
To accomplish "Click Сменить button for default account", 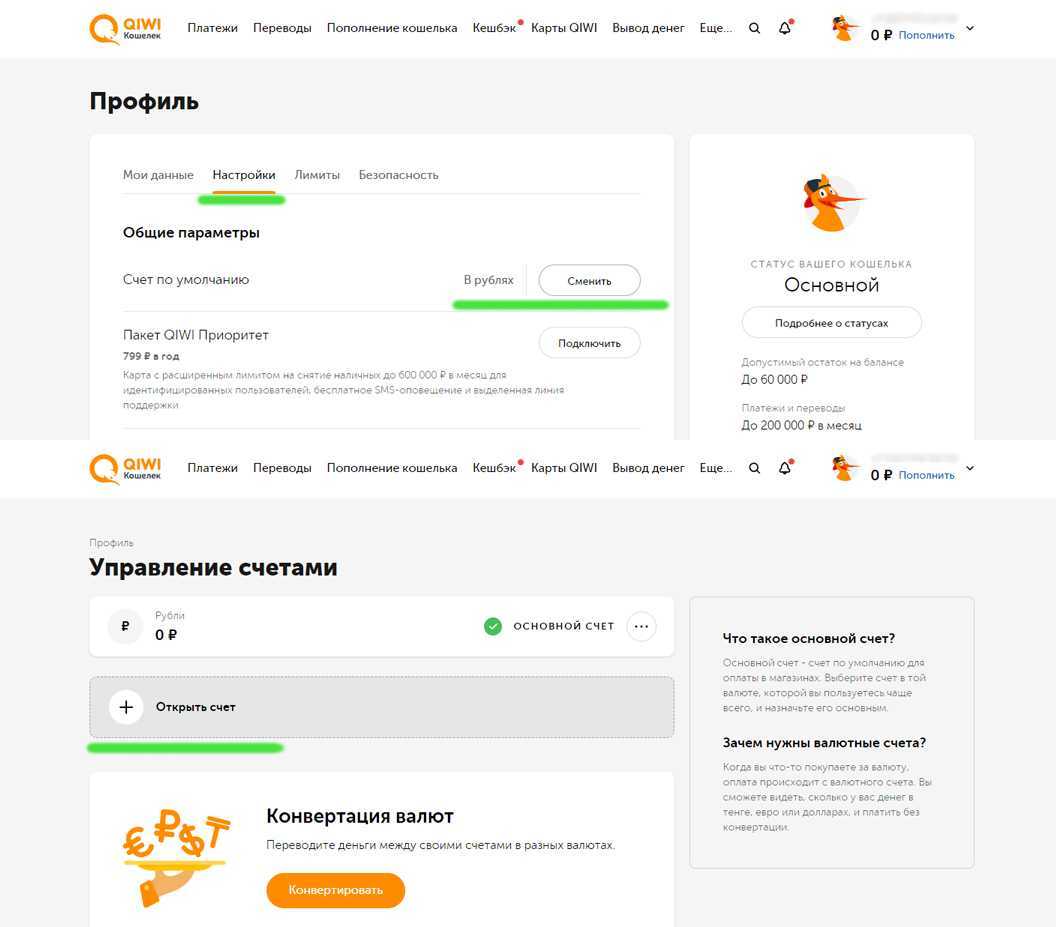I will coord(589,280).
